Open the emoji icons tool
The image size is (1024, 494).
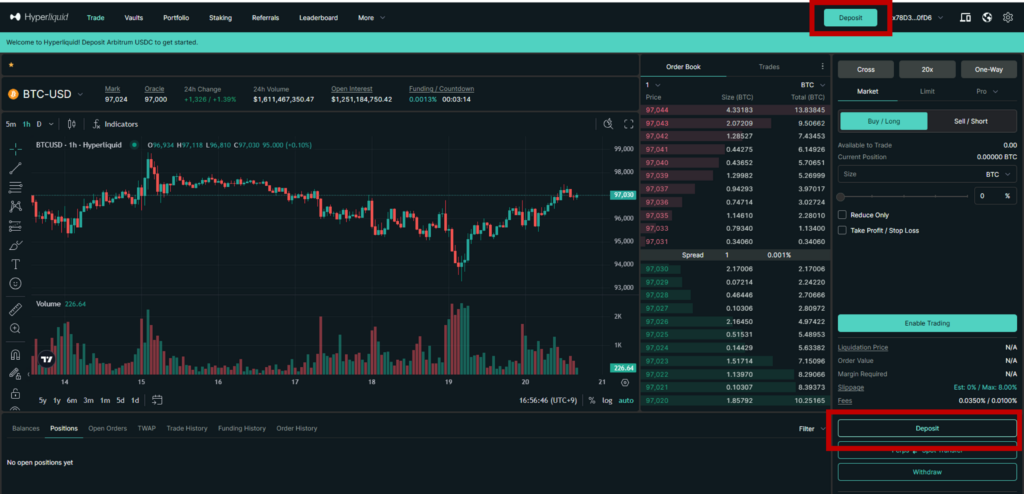[16, 284]
